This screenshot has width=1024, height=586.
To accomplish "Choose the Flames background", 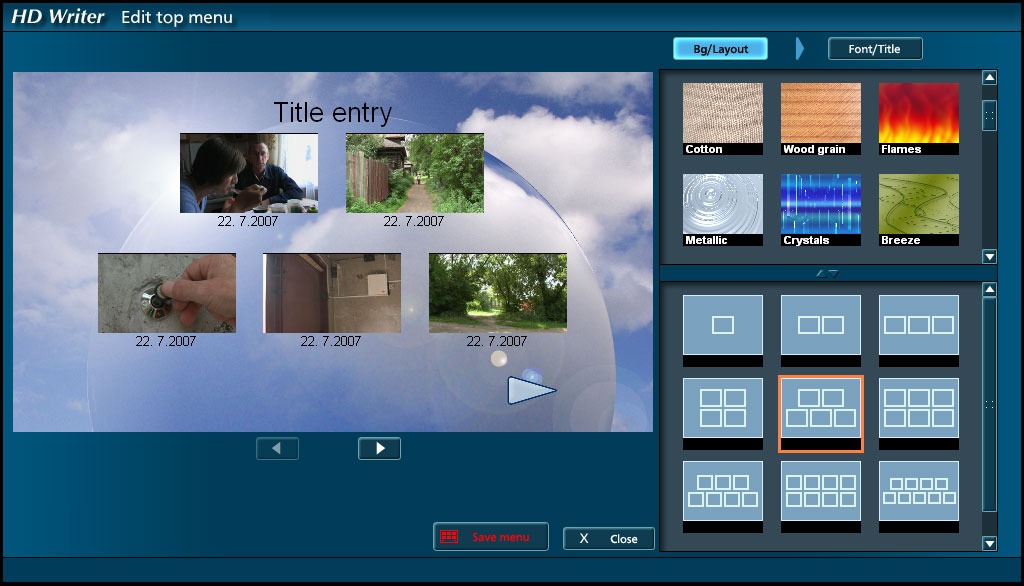I will 918,119.
